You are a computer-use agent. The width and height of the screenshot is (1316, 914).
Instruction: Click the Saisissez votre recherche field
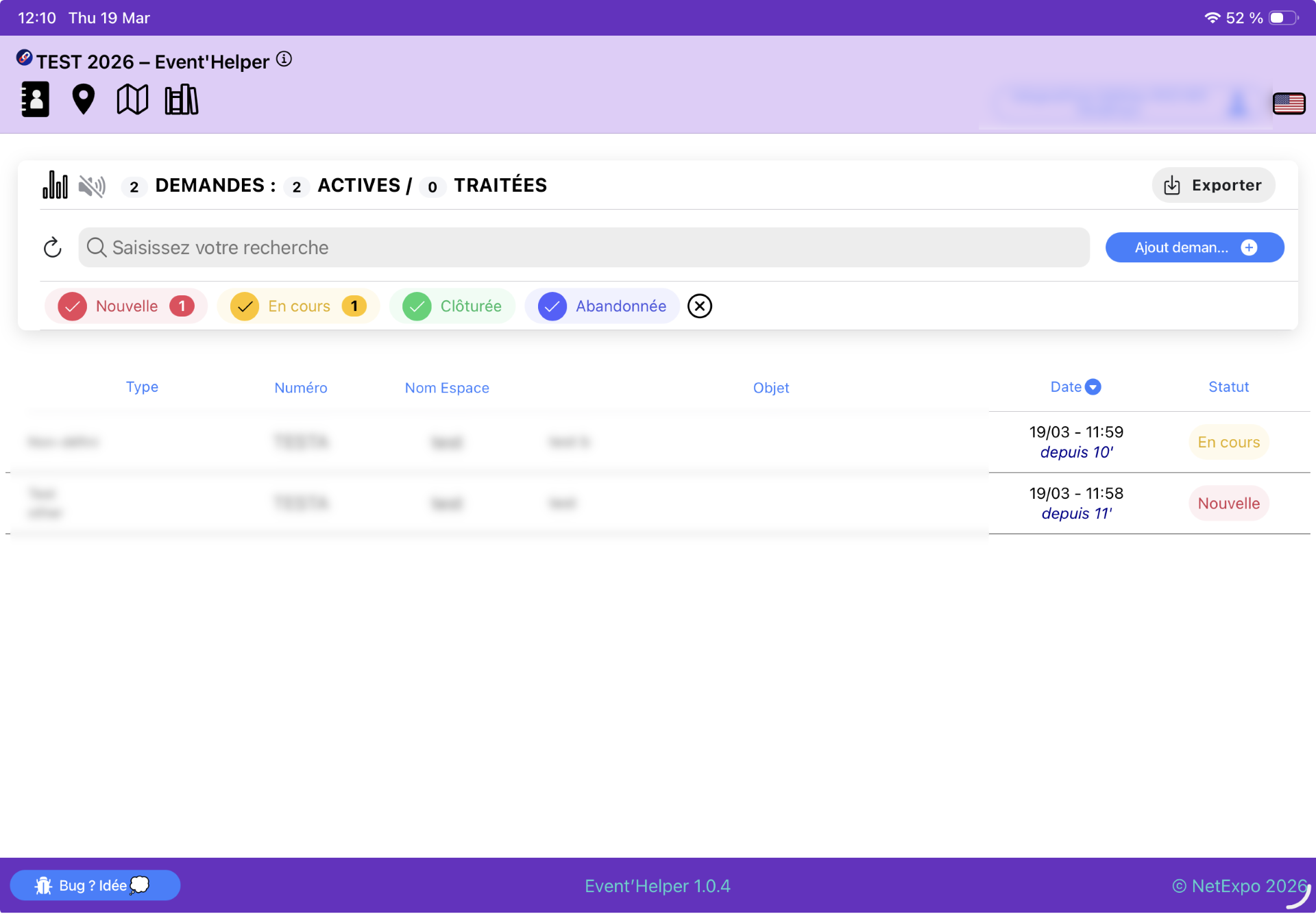coord(584,247)
